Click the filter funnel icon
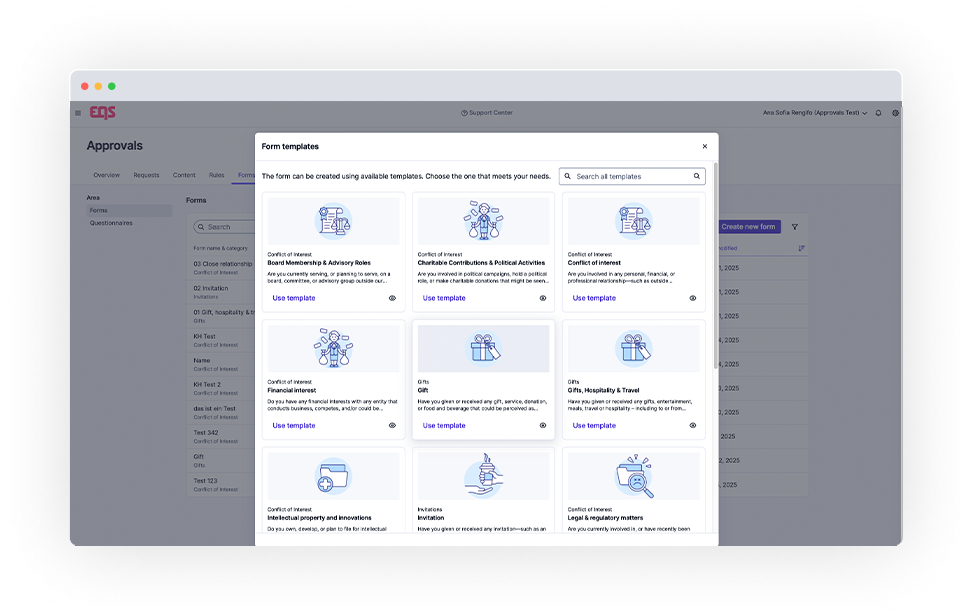 point(795,227)
